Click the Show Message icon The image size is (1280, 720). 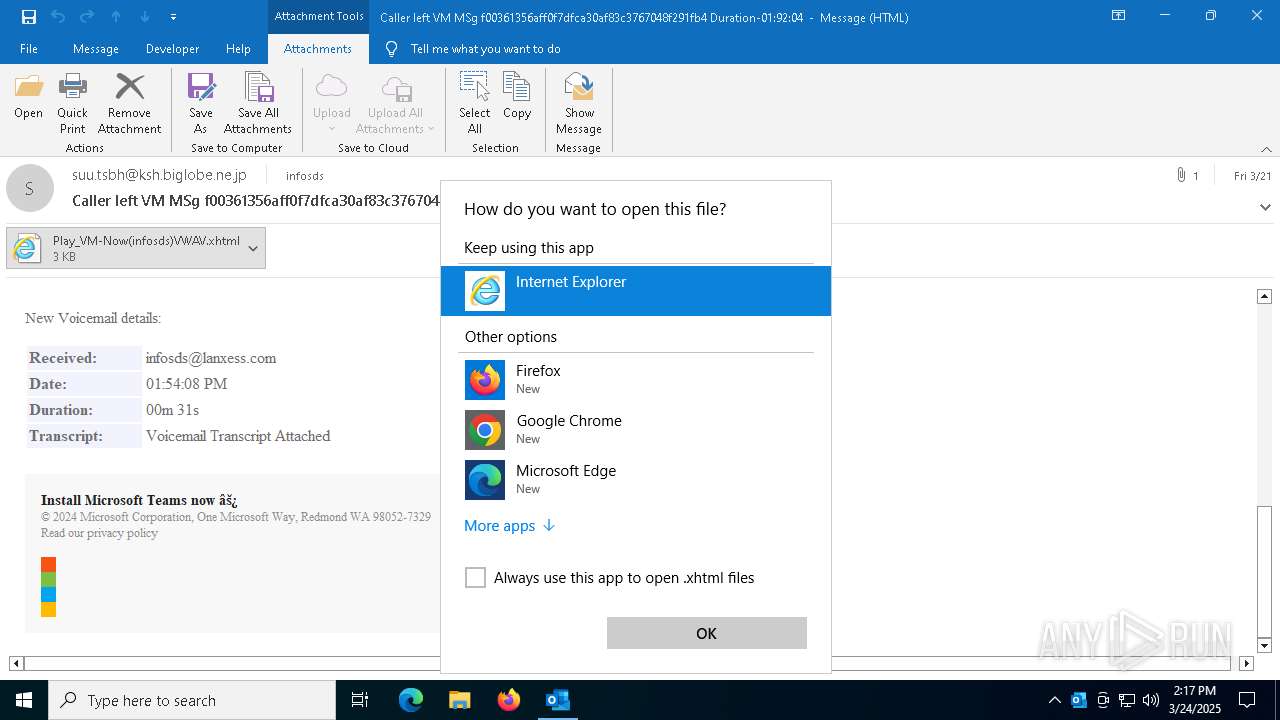point(579,103)
